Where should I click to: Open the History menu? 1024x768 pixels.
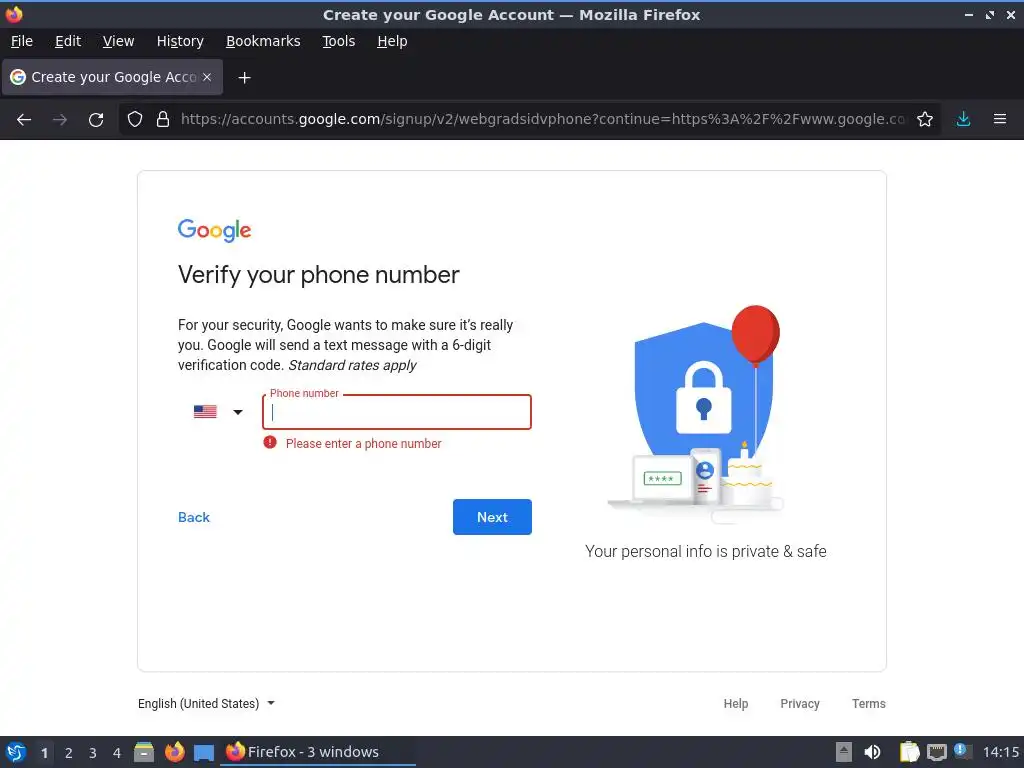(x=180, y=41)
